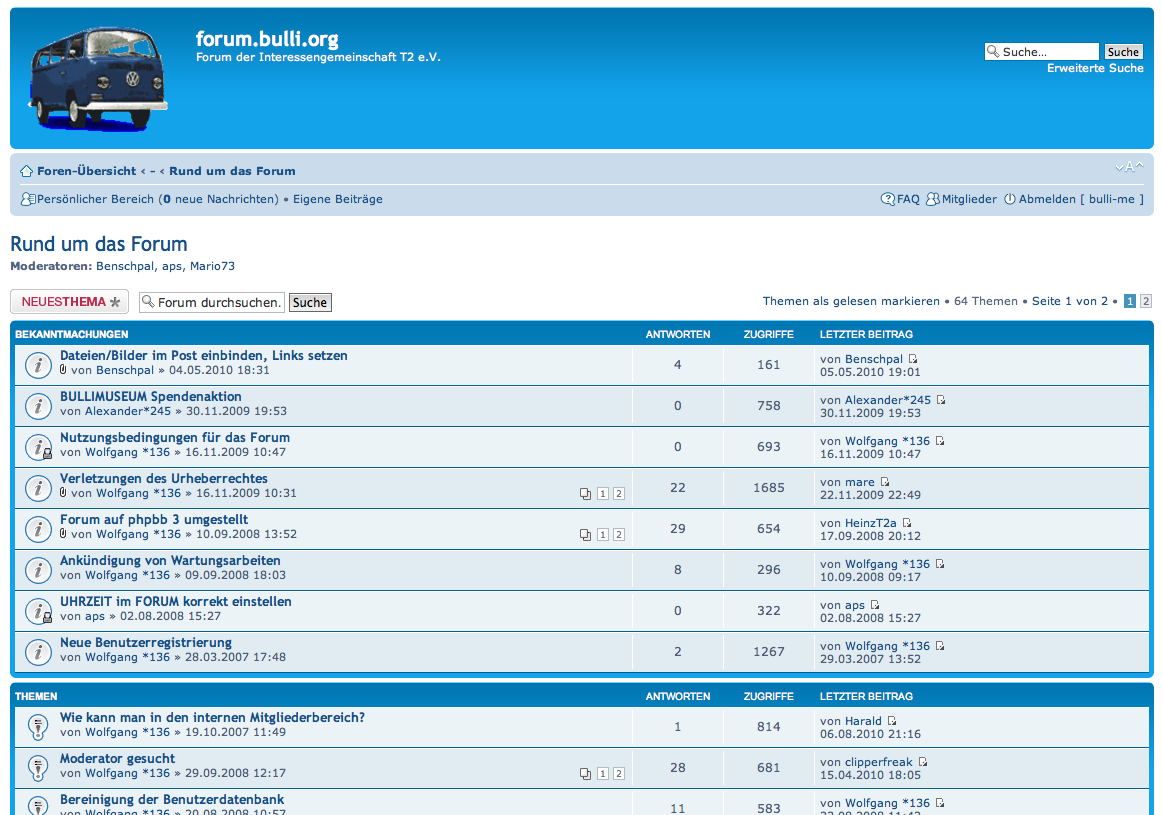Open Erweiterte Suche
1162x815 pixels.
(1095, 68)
